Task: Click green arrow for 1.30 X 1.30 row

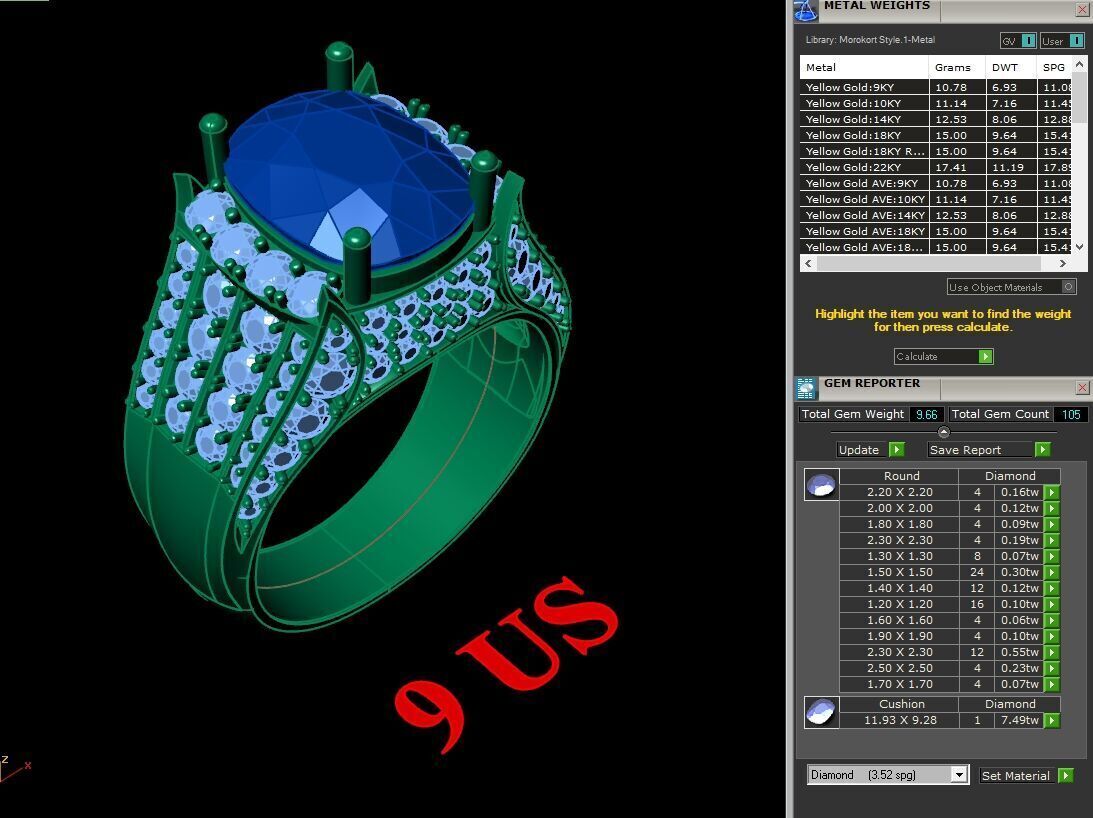Action: click(1051, 556)
